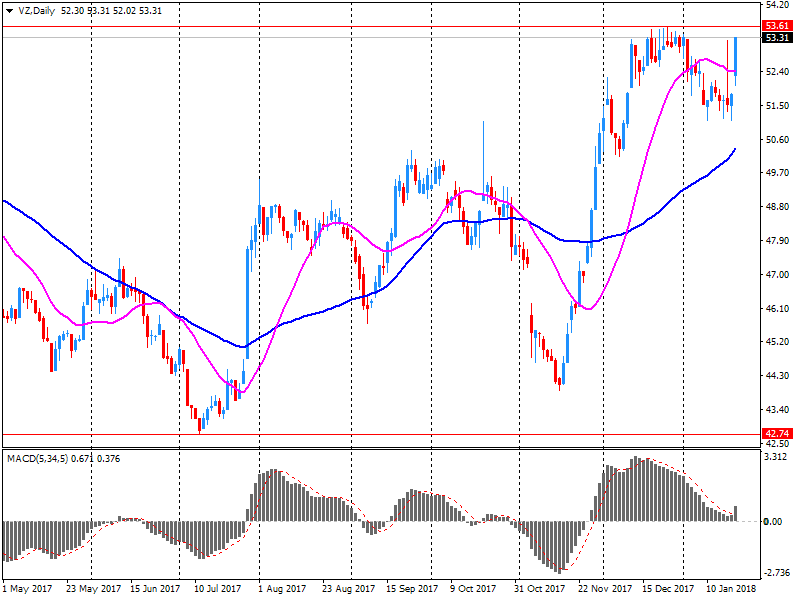Image resolution: width=800 pixels, height=600 pixels.
Task: Click the 46.10 price scale value
Action: pyautogui.click(x=777, y=308)
